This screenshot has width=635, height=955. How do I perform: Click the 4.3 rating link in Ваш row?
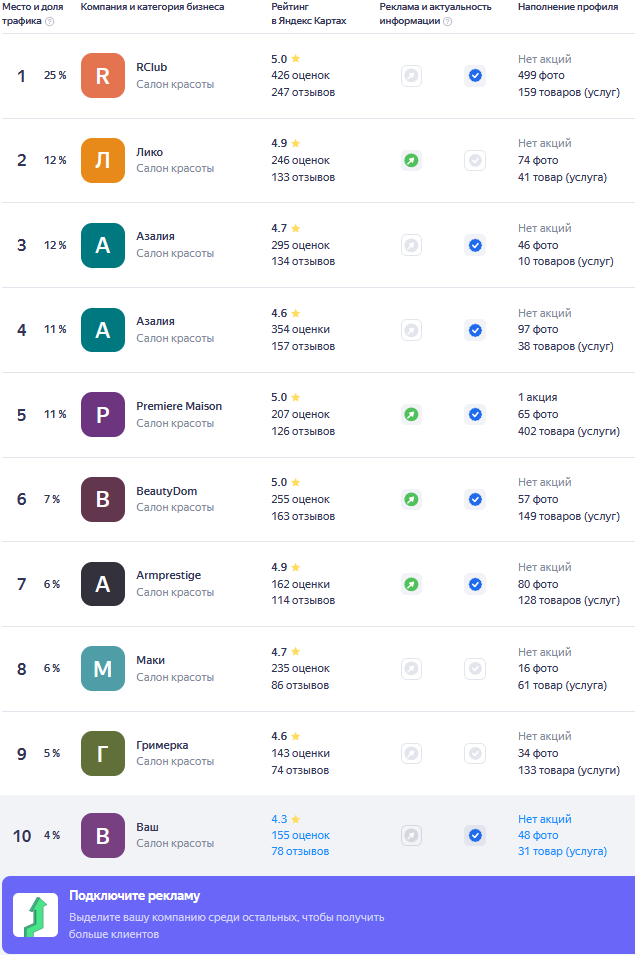pyautogui.click(x=286, y=819)
